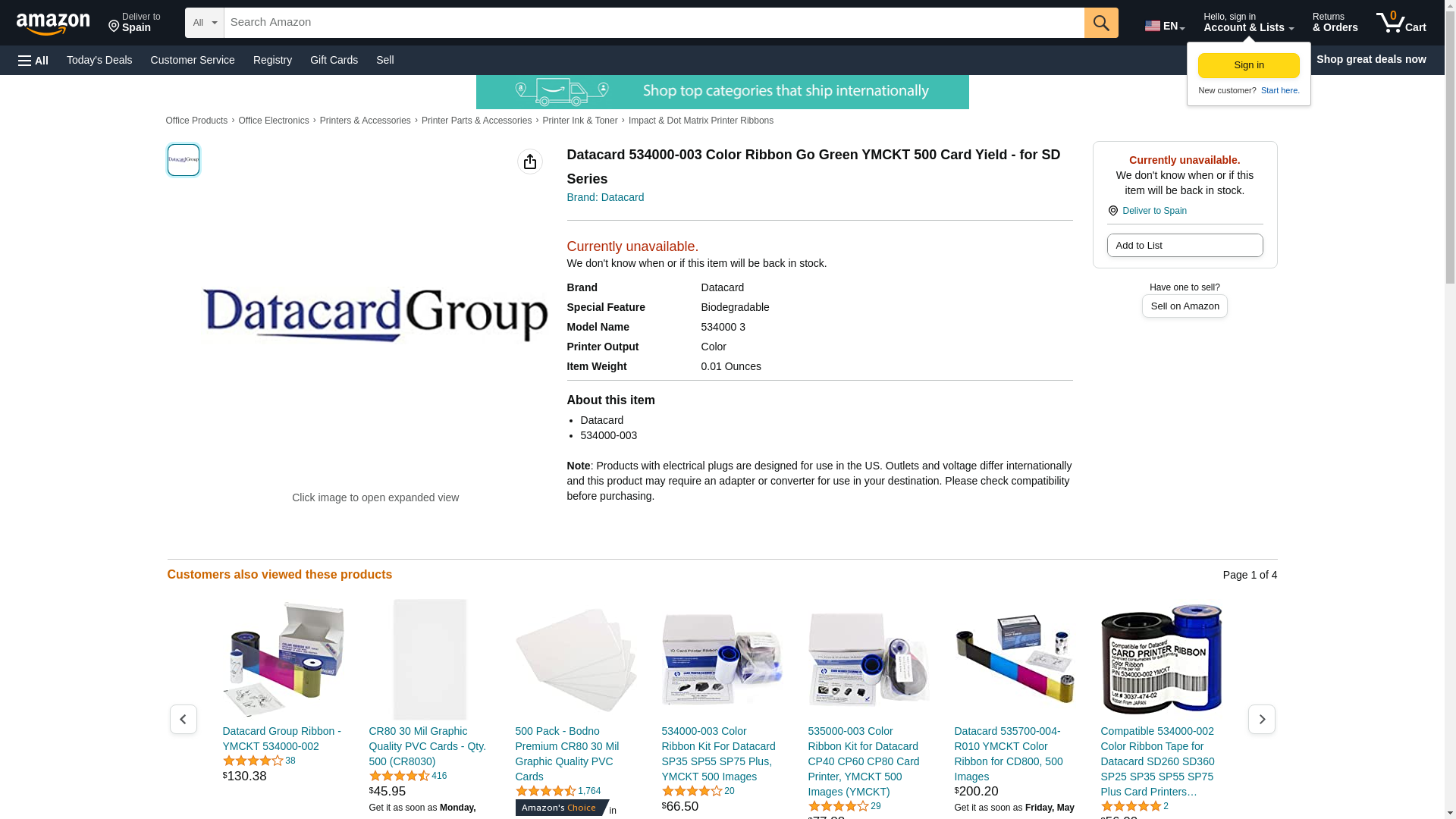Open the international shipping banner
Screen dimensions: 1456x819
click(722, 92)
